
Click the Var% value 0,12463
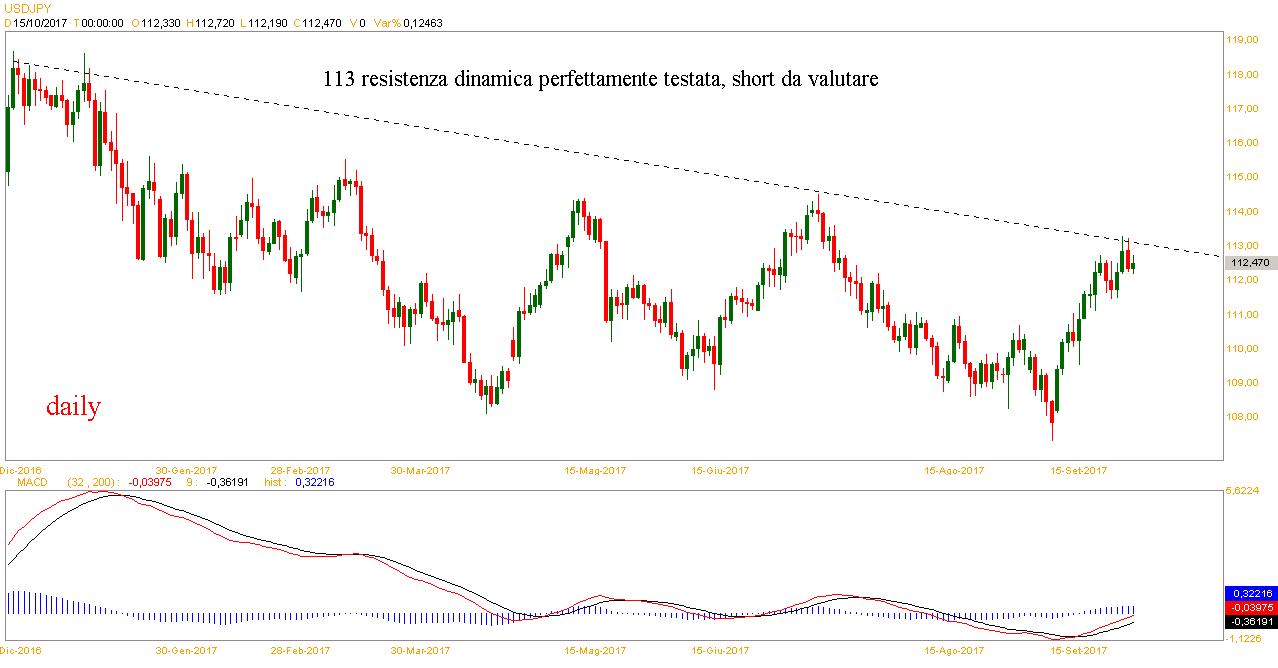click(x=423, y=22)
